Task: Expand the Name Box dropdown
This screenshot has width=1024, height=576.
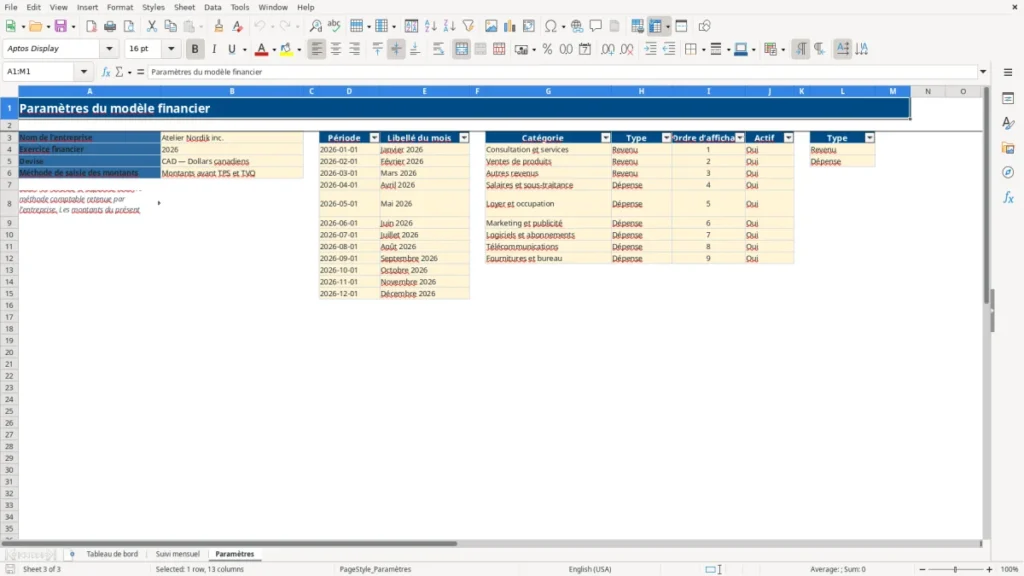Action: click(84, 72)
